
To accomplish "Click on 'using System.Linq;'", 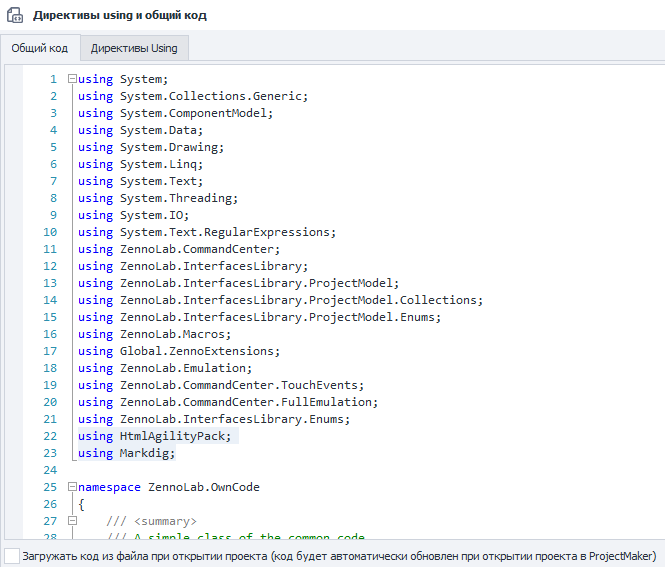I will coord(140,164).
